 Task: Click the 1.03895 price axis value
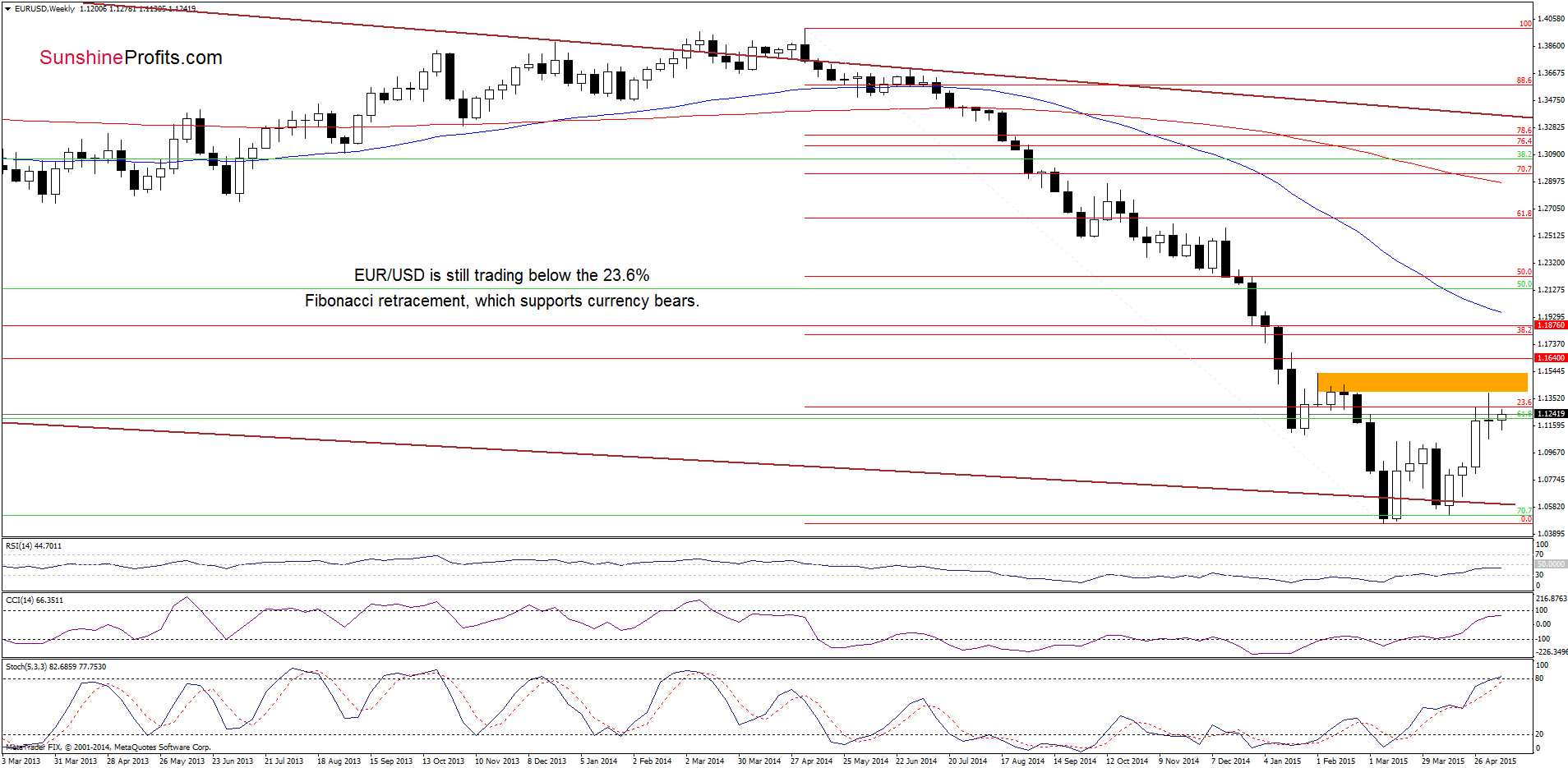pos(1551,534)
